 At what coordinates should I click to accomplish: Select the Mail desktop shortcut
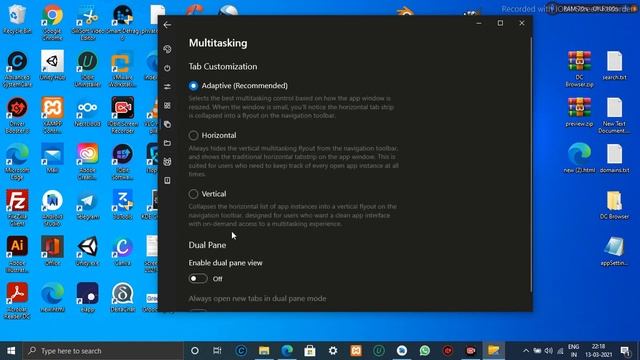pos(52,158)
